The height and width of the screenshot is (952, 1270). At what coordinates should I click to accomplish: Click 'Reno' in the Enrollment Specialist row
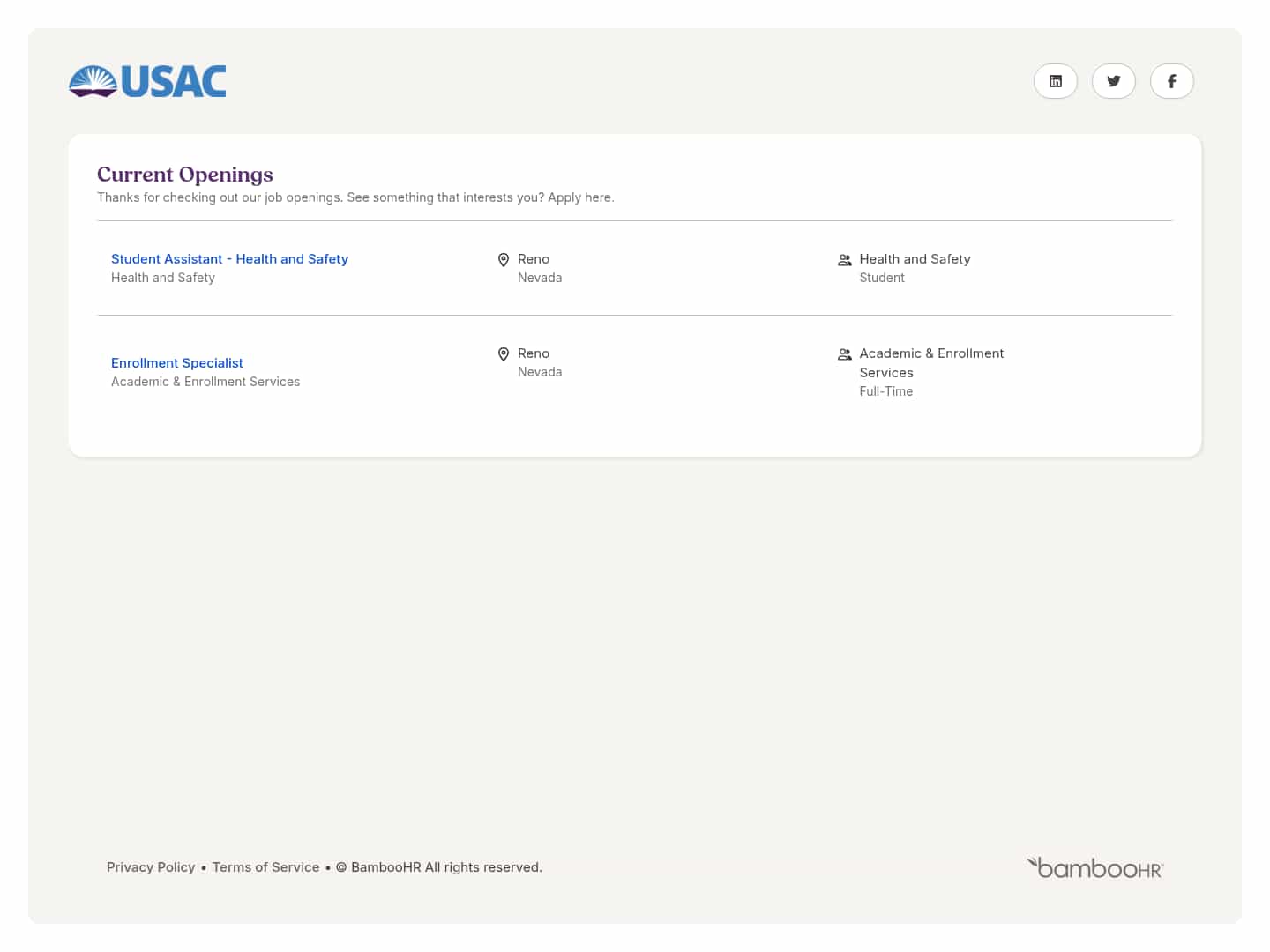(x=534, y=353)
